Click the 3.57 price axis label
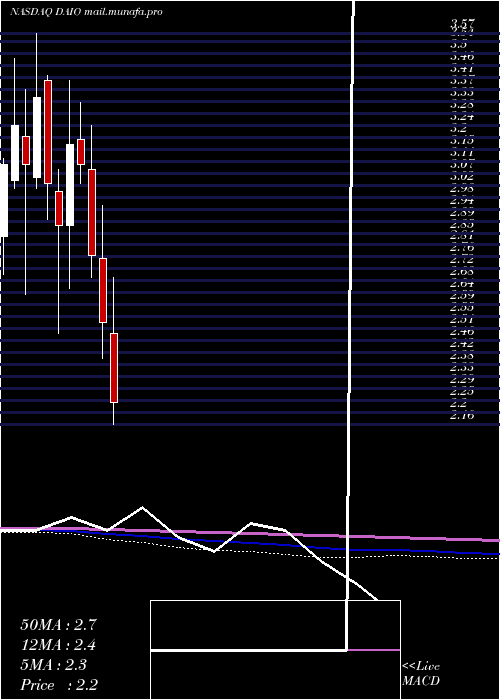500x700 pixels. tap(462, 24)
